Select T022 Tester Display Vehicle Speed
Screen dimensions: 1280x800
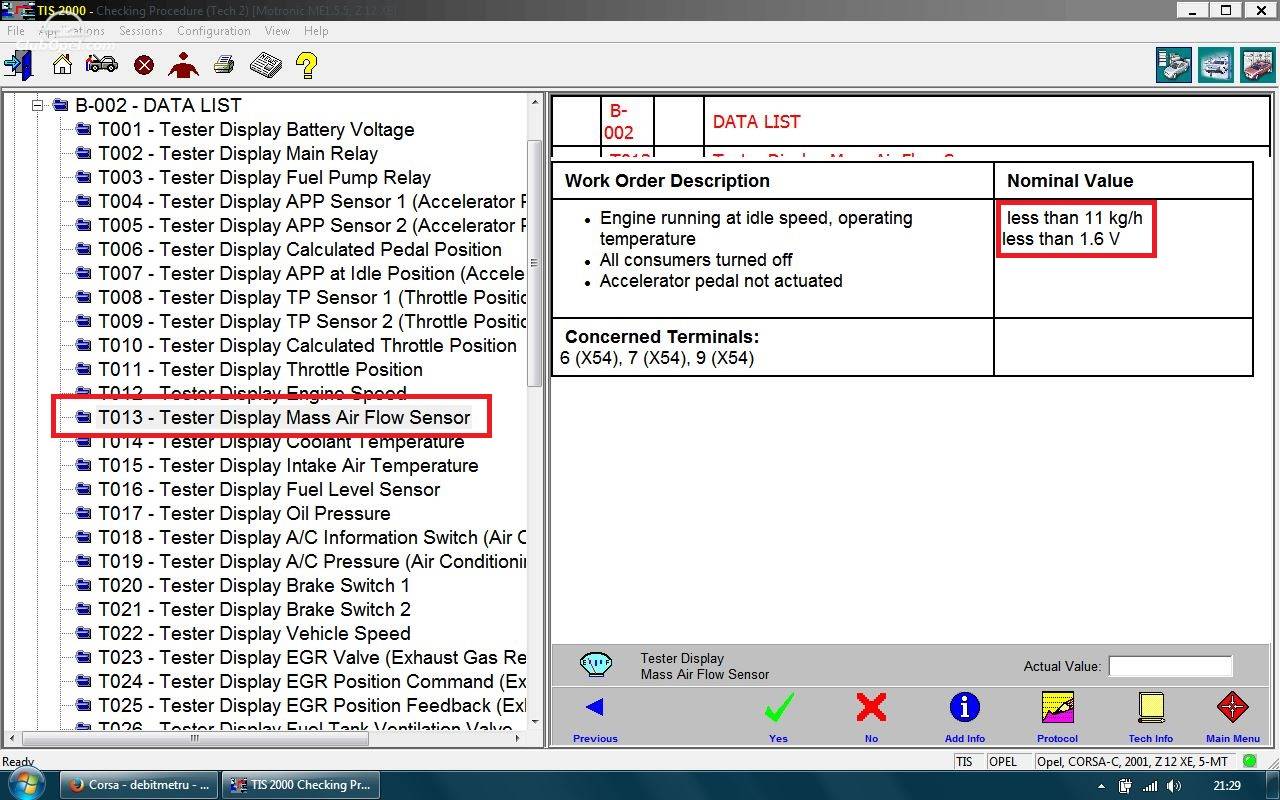tap(254, 633)
